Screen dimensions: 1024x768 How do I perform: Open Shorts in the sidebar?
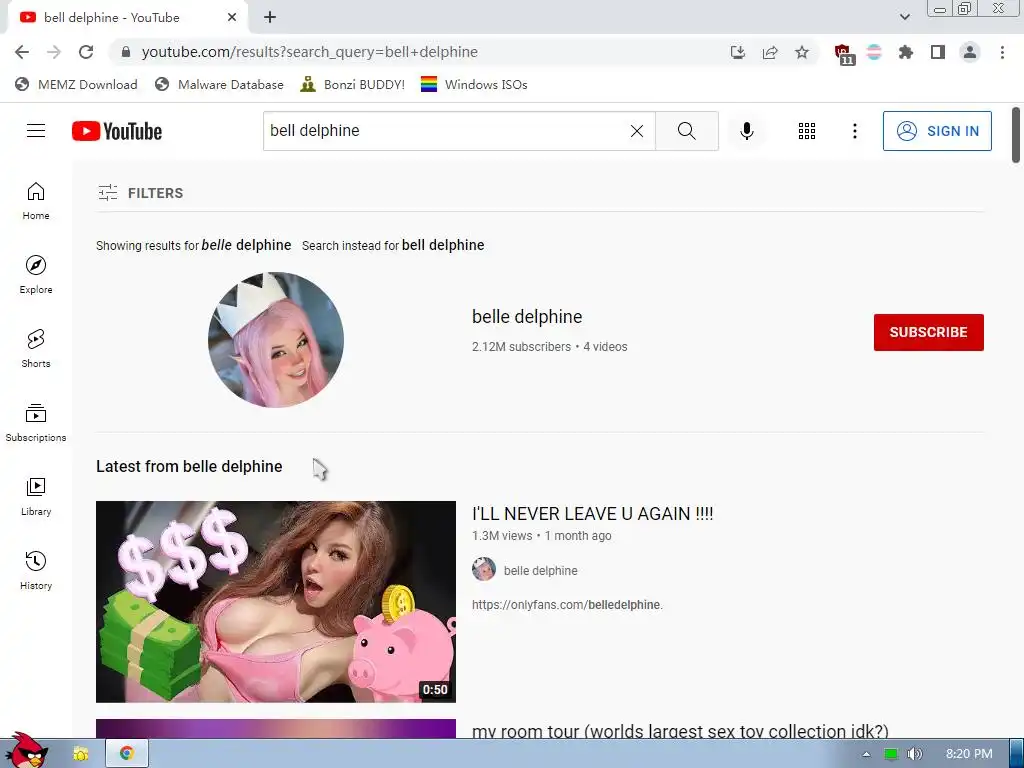coord(36,349)
